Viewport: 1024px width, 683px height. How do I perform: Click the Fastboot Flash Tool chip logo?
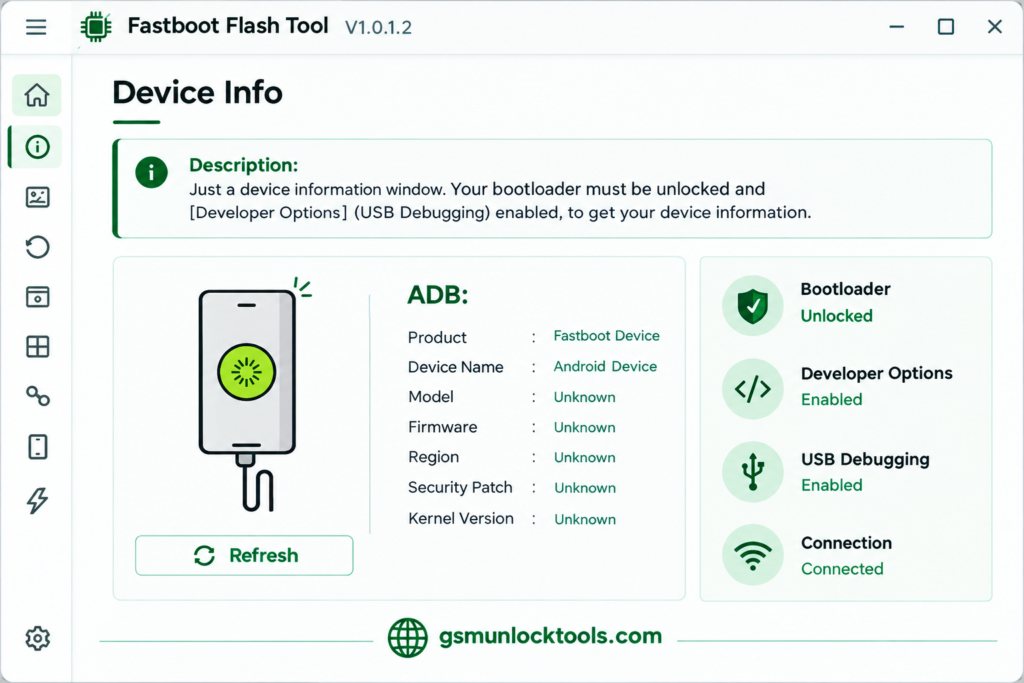[96, 27]
